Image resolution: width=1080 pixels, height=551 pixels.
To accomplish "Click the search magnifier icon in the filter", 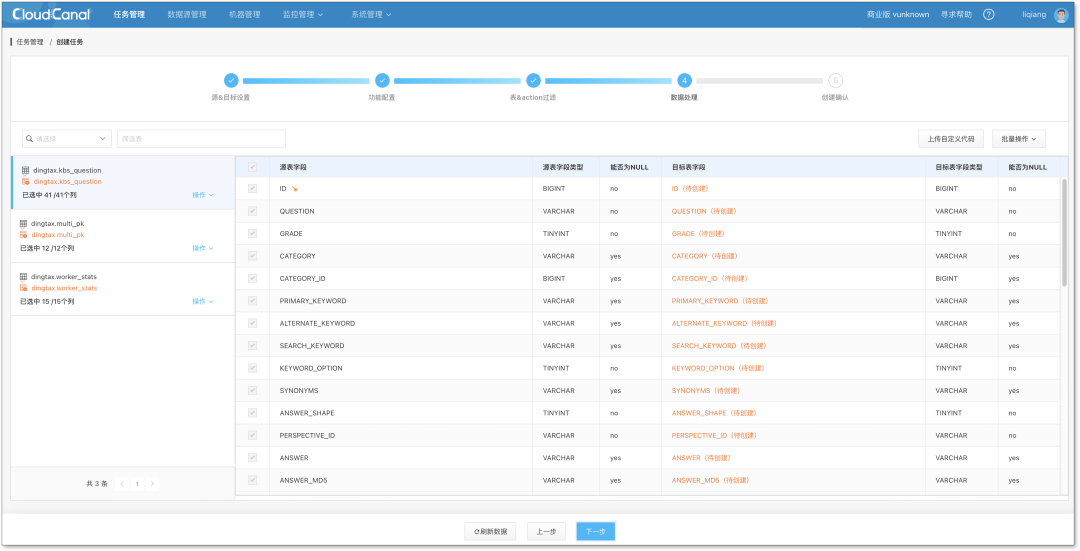I will tap(30, 139).
